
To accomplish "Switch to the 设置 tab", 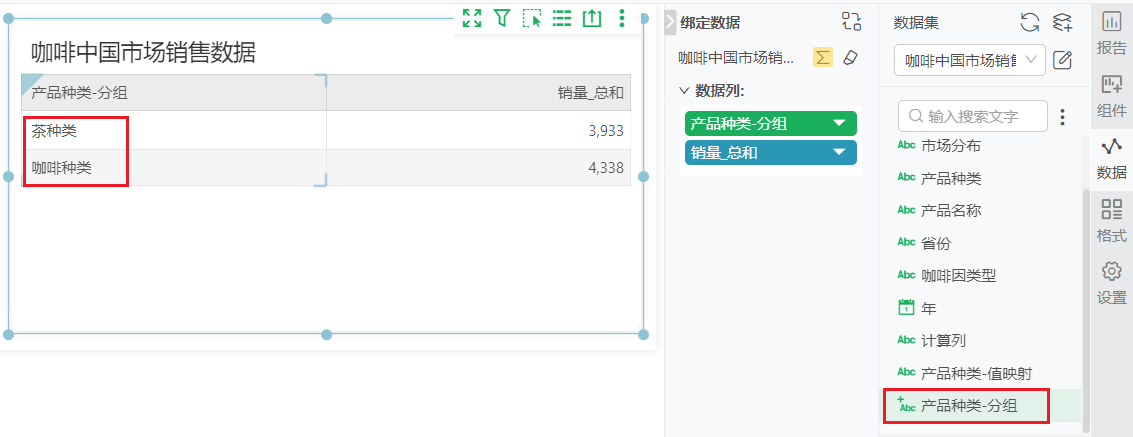I will tap(1111, 282).
